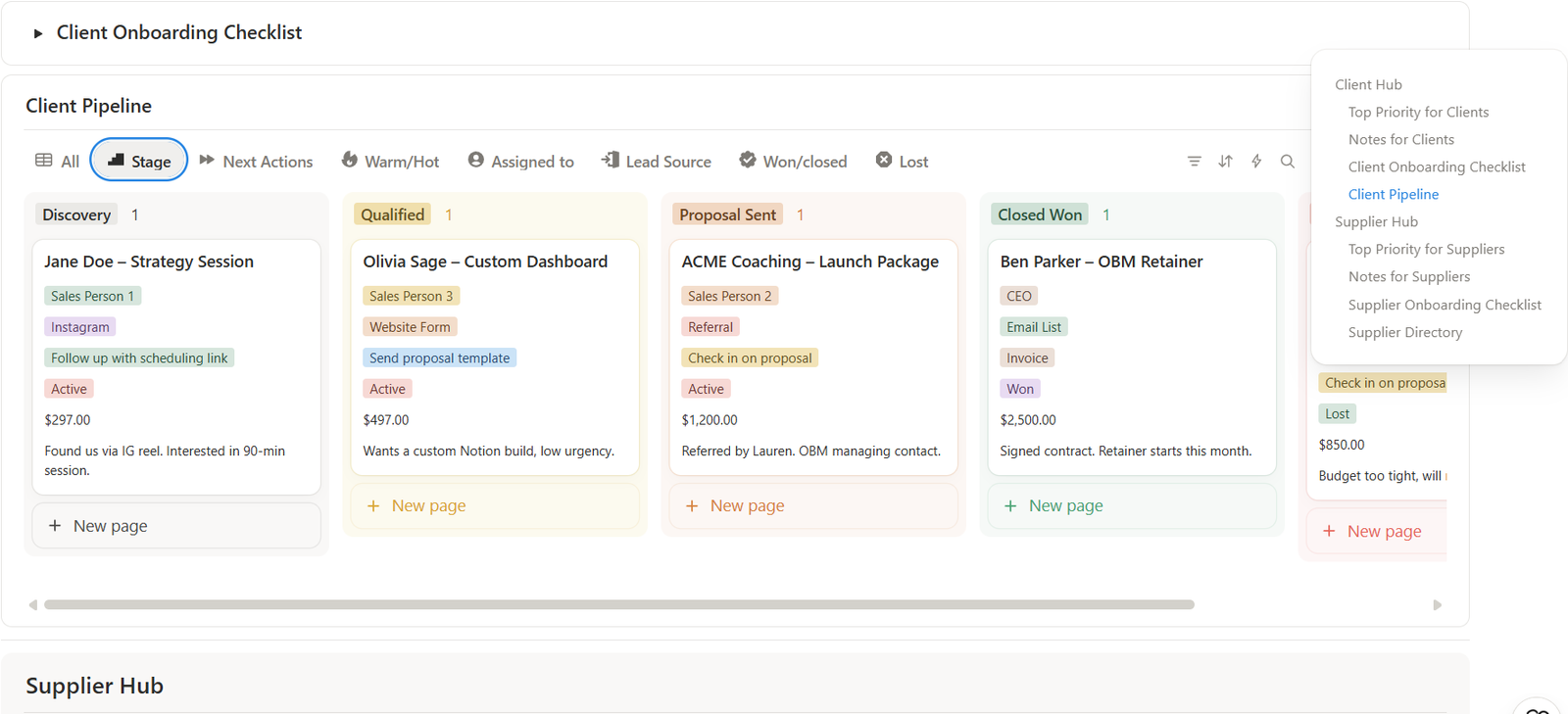1568x714 pixels.
Task: Add a New page under Closed Won
Action: 1065,506
